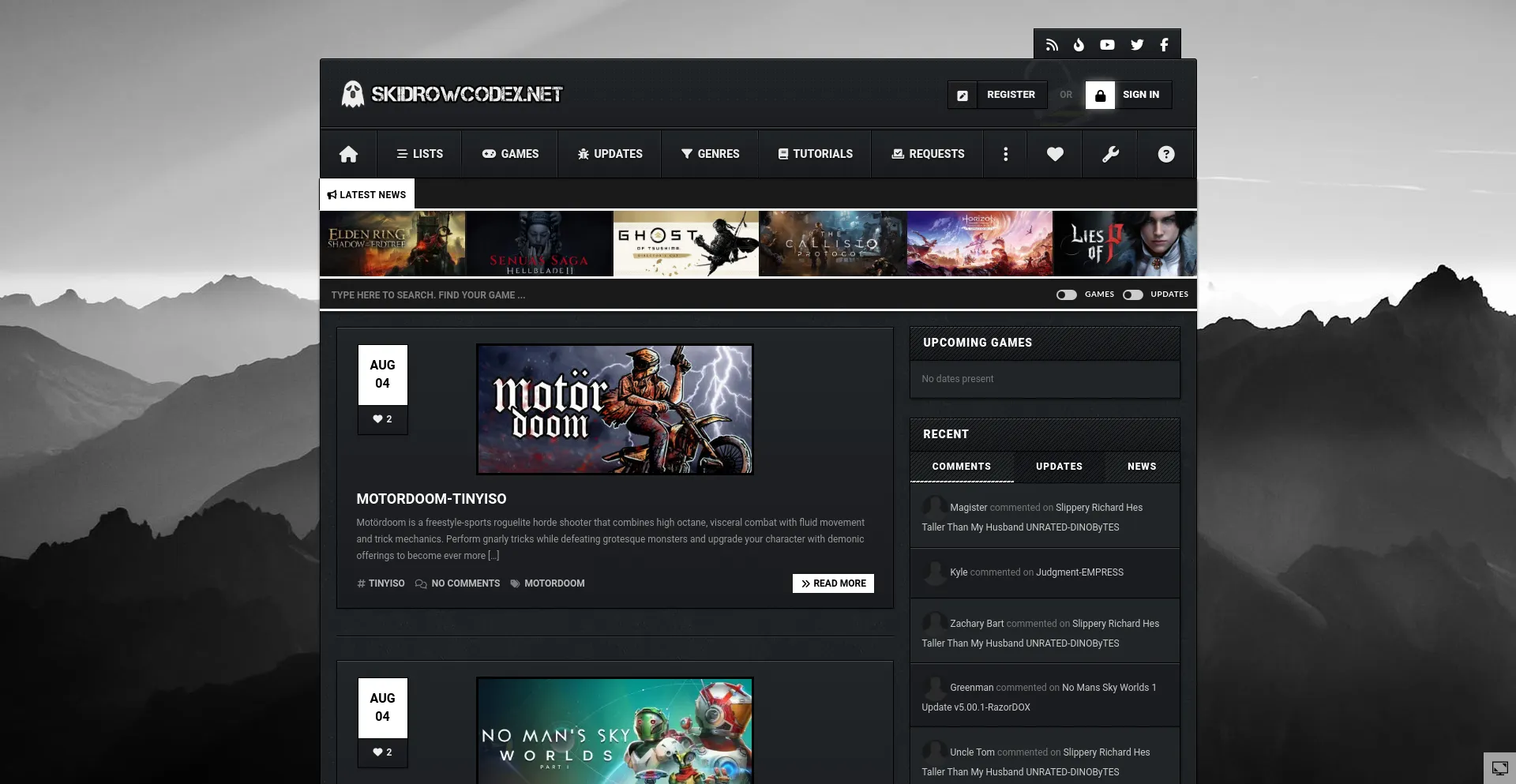1516x784 pixels.
Task: Click the RECENT panel header
Action: click(x=1045, y=434)
